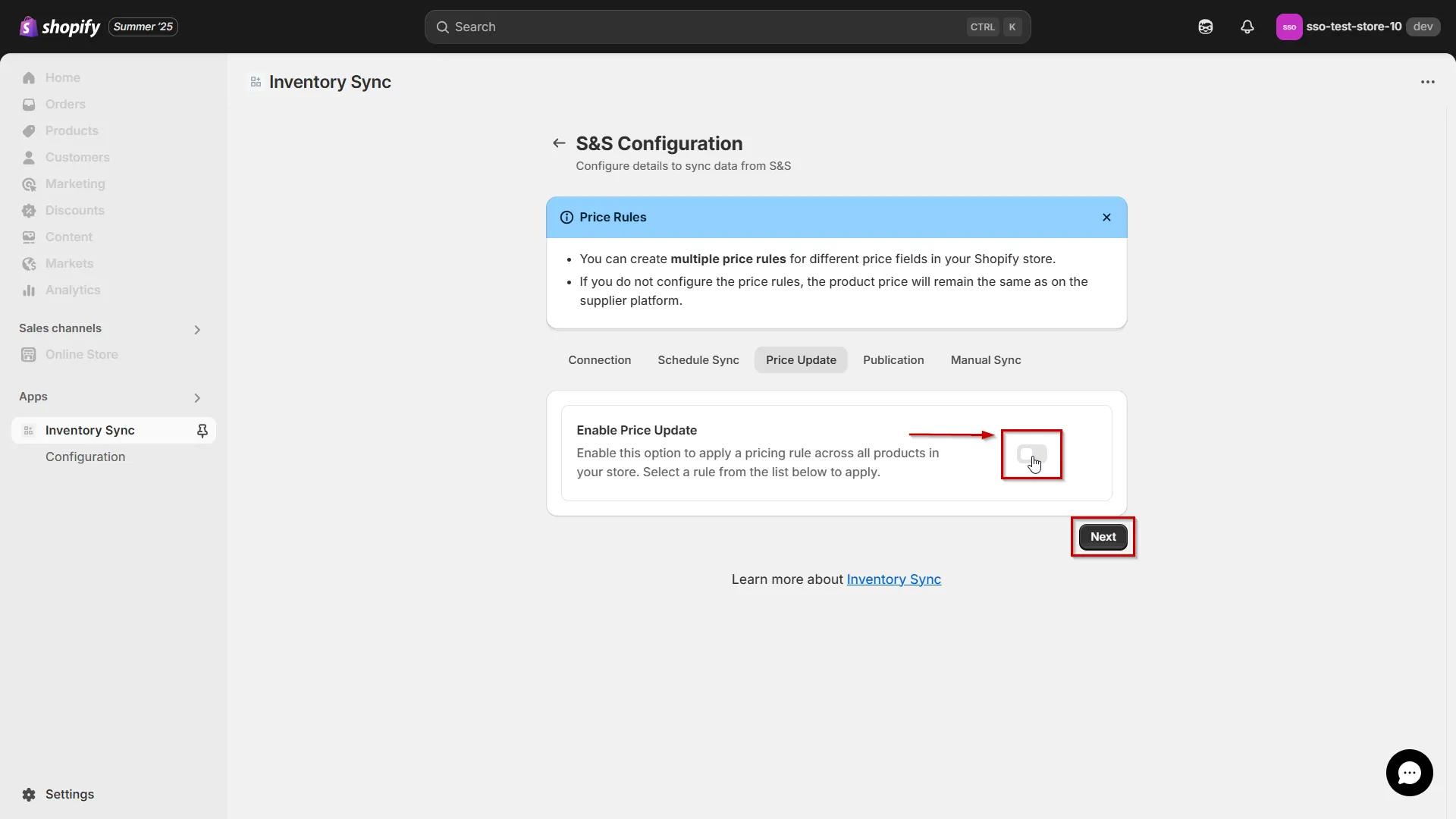Image resolution: width=1456 pixels, height=819 pixels.
Task: Open Discounts in the sidebar
Action: (x=74, y=210)
